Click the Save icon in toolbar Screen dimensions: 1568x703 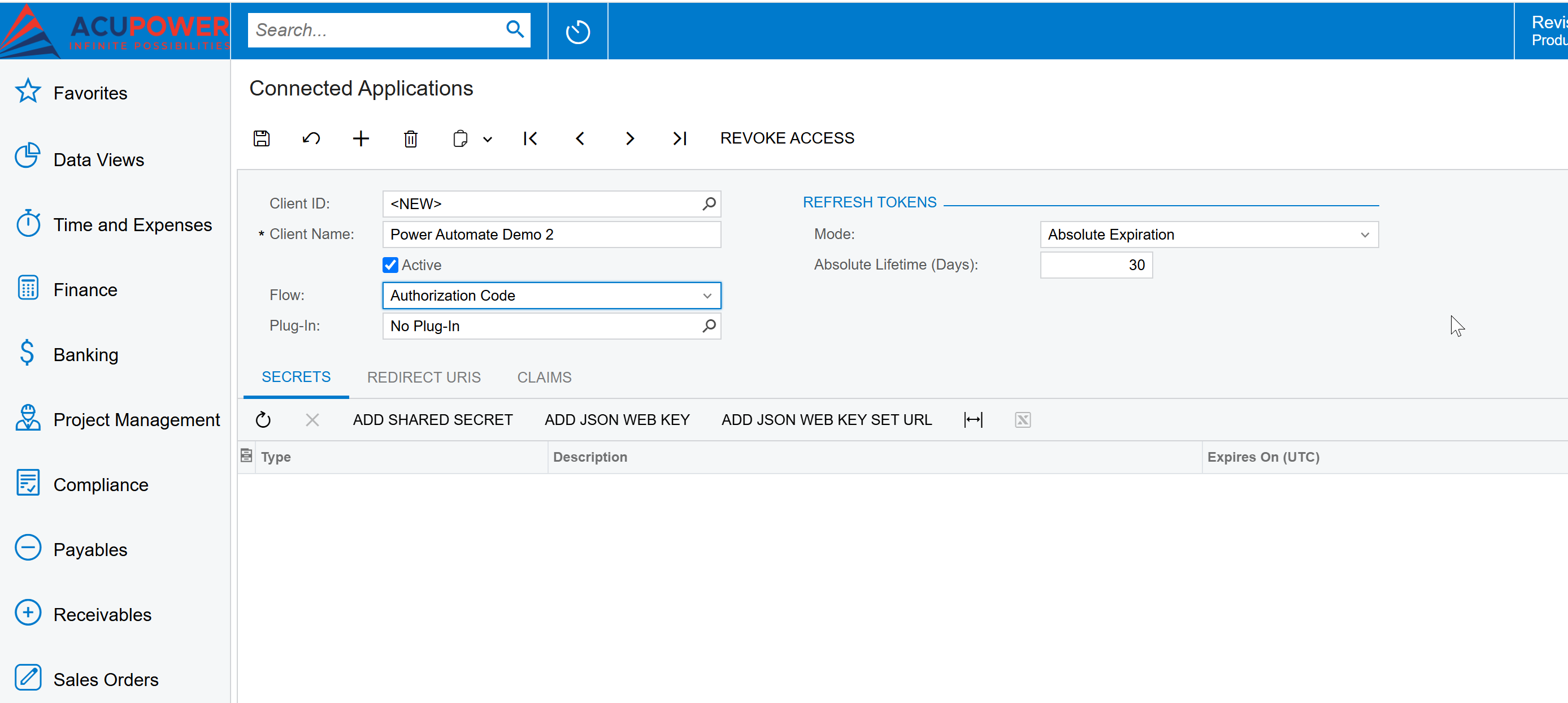(261, 138)
